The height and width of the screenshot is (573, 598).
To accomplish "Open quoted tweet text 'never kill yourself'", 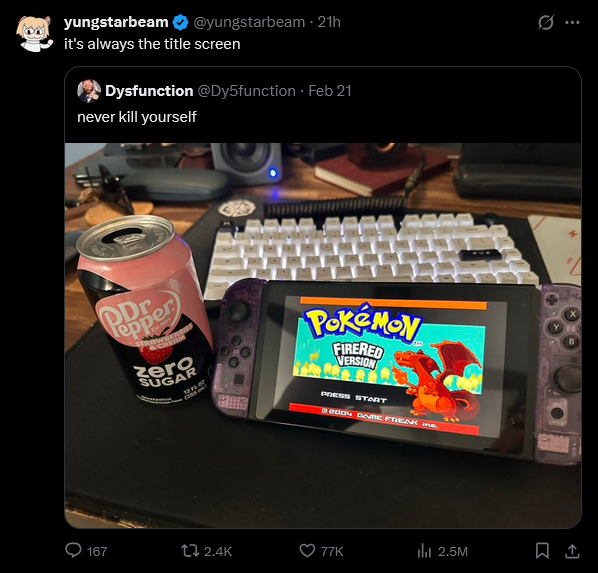I will pyautogui.click(x=137, y=117).
